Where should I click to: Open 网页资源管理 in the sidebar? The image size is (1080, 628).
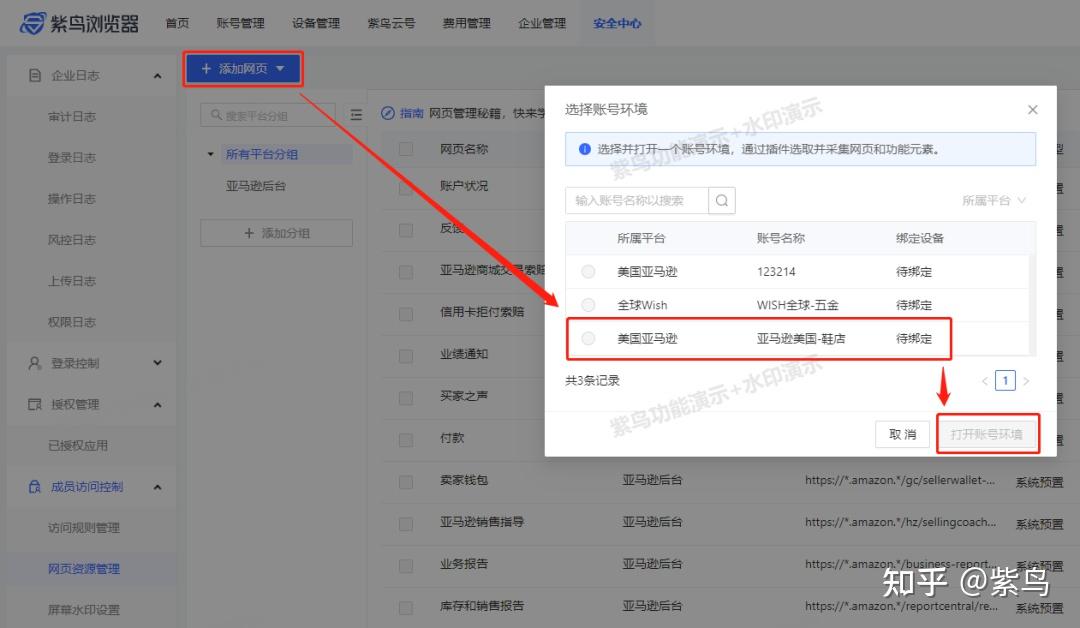tap(84, 569)
